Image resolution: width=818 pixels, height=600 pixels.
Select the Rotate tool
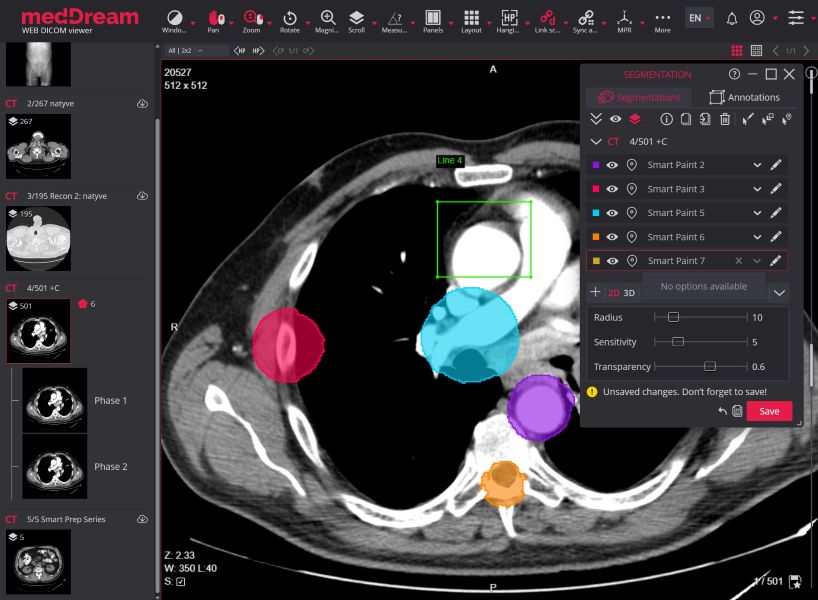(290, 21)
